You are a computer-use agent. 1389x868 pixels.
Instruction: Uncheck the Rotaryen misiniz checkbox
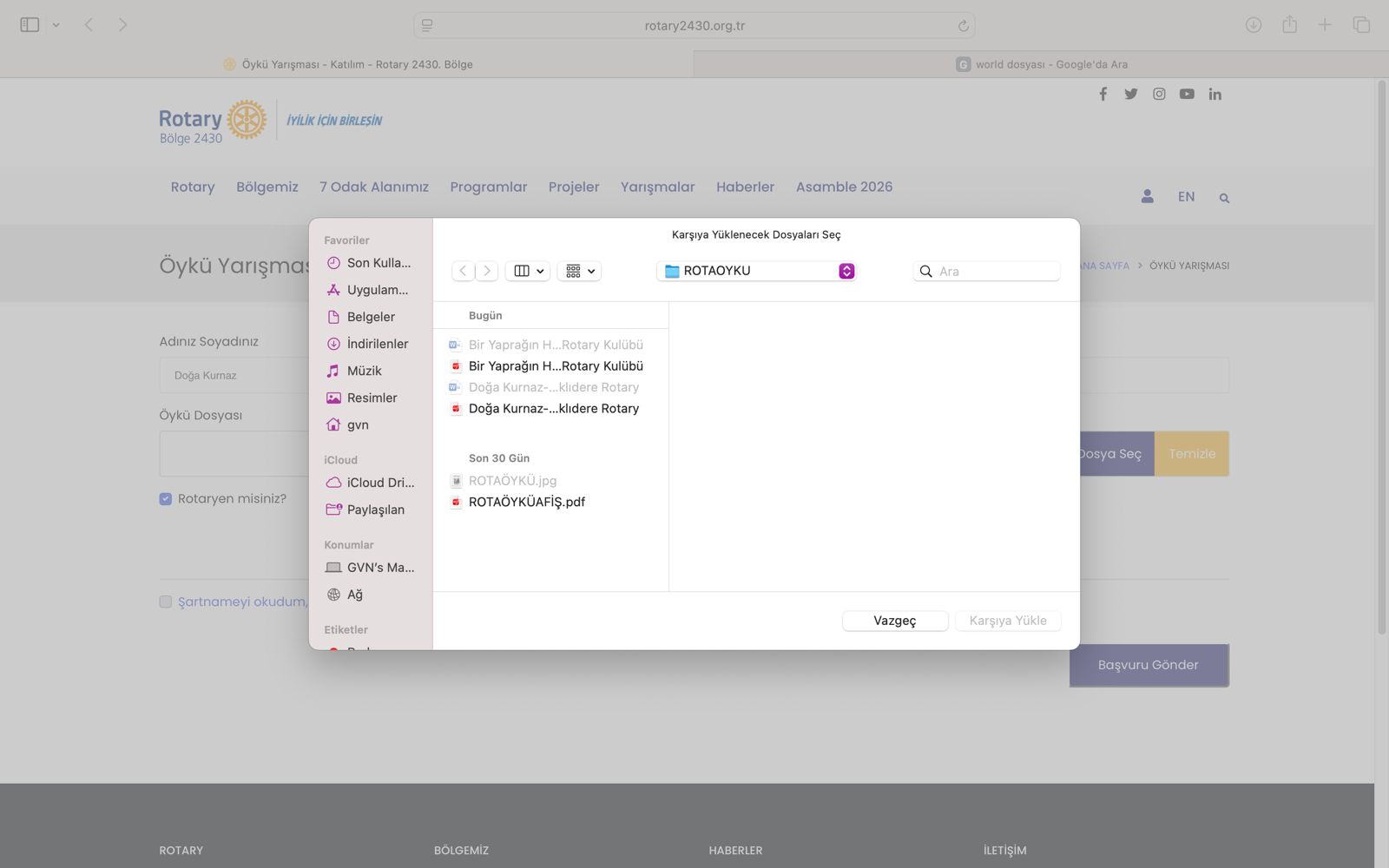point(166,499)
